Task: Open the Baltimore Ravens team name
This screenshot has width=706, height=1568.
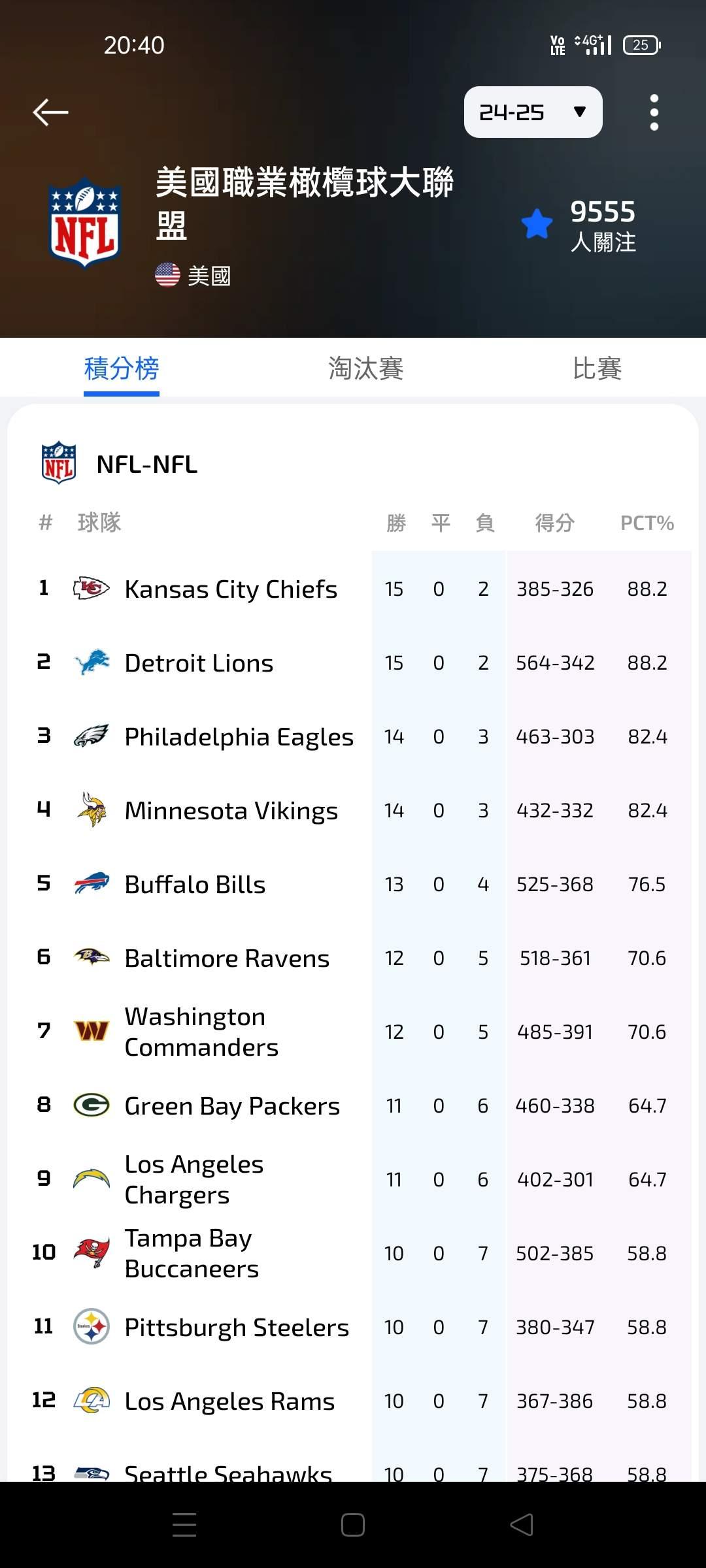Action: 227,958
